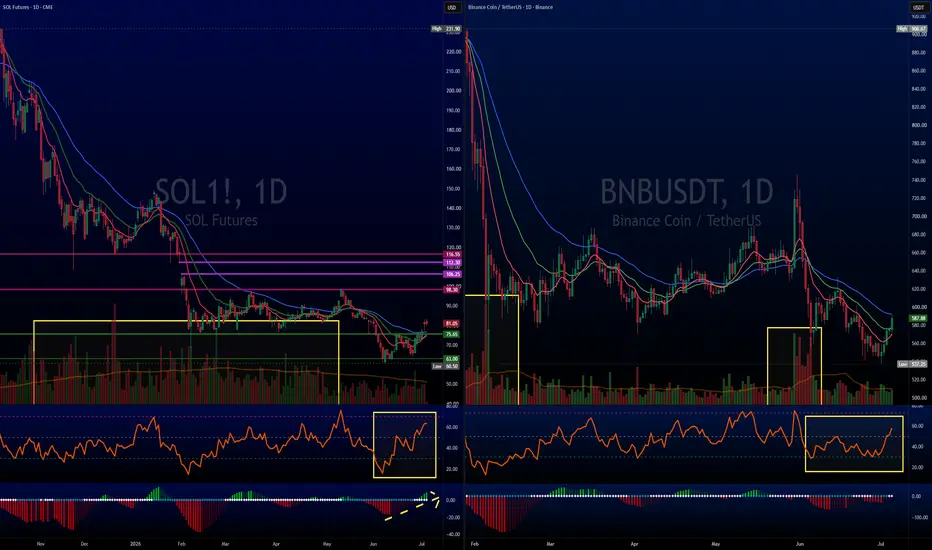The image size is (932, 550).
Task: Click the 200.00 level on SOL price axis
Action: point(454,91)
